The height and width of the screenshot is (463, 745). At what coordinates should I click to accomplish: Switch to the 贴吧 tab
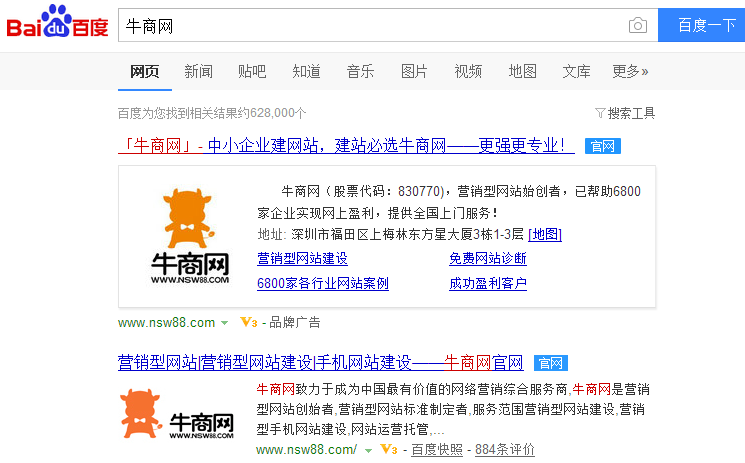(252, 71)
